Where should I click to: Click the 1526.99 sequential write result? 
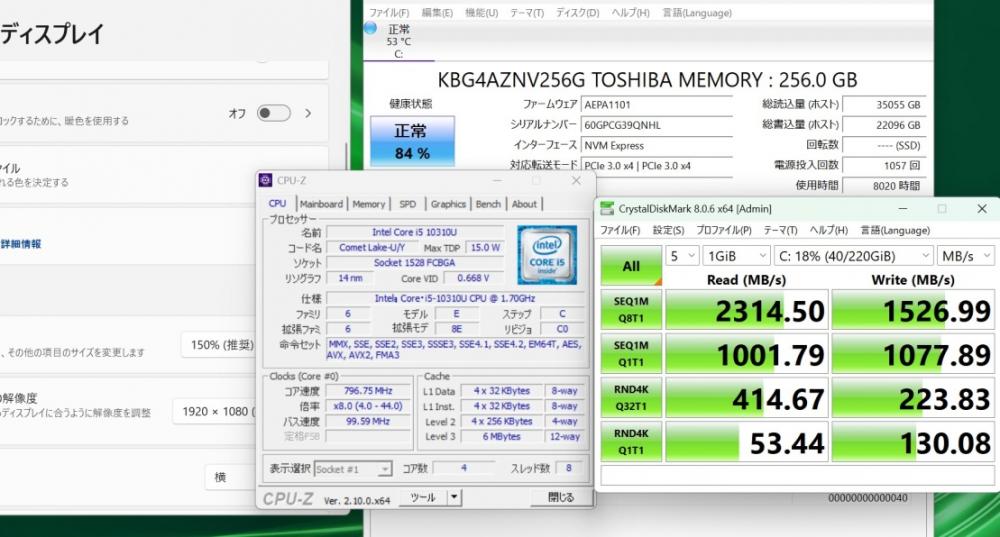pos(913,310)
